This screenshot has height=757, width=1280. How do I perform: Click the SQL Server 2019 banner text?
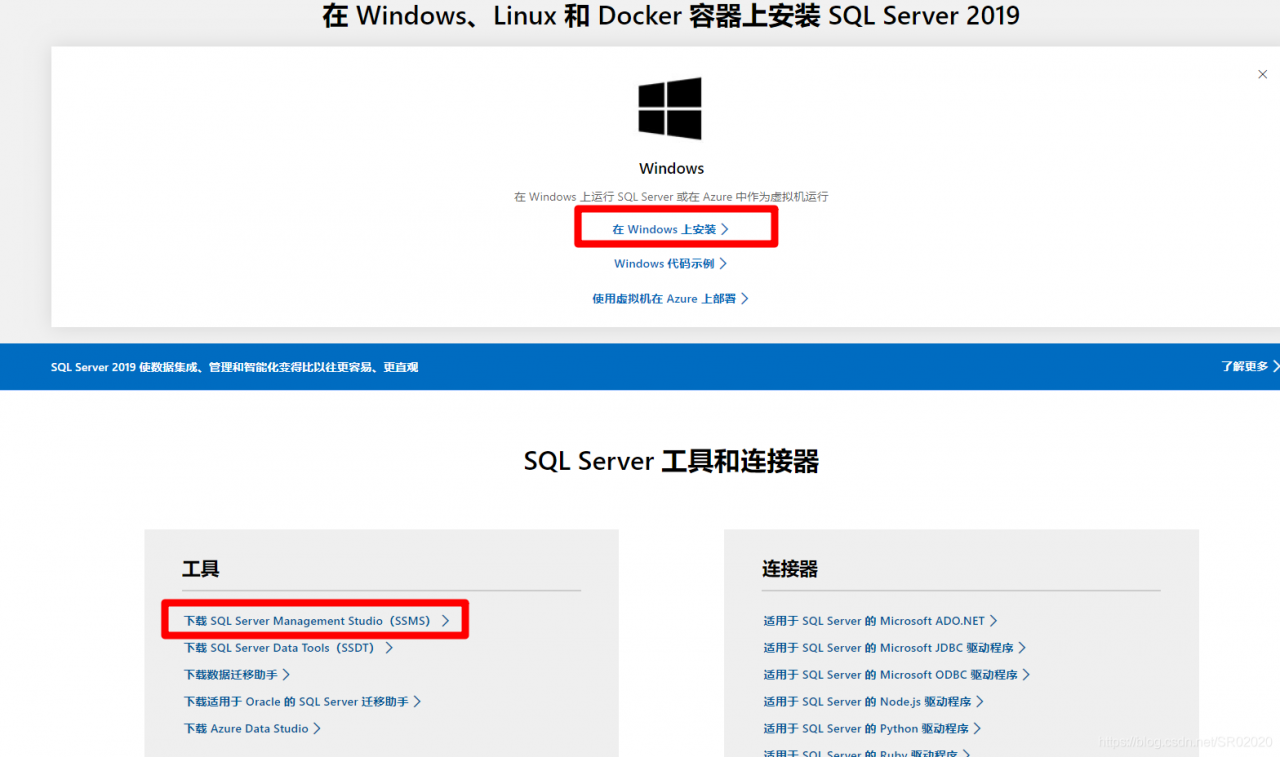(234, 367)
